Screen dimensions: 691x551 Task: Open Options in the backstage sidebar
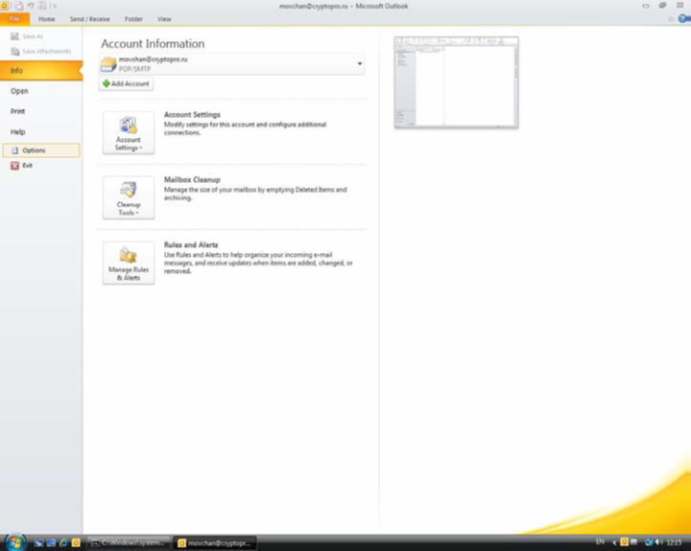coord(41,150)
